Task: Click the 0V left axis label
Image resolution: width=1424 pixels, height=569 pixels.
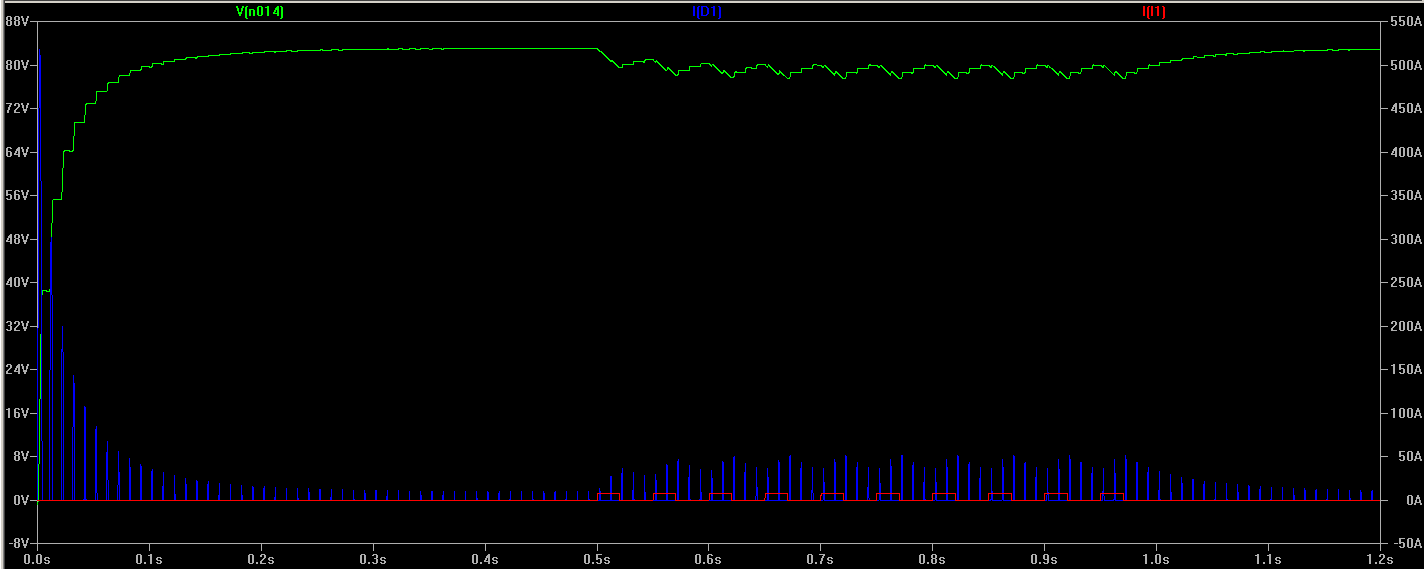Action: 20,500
